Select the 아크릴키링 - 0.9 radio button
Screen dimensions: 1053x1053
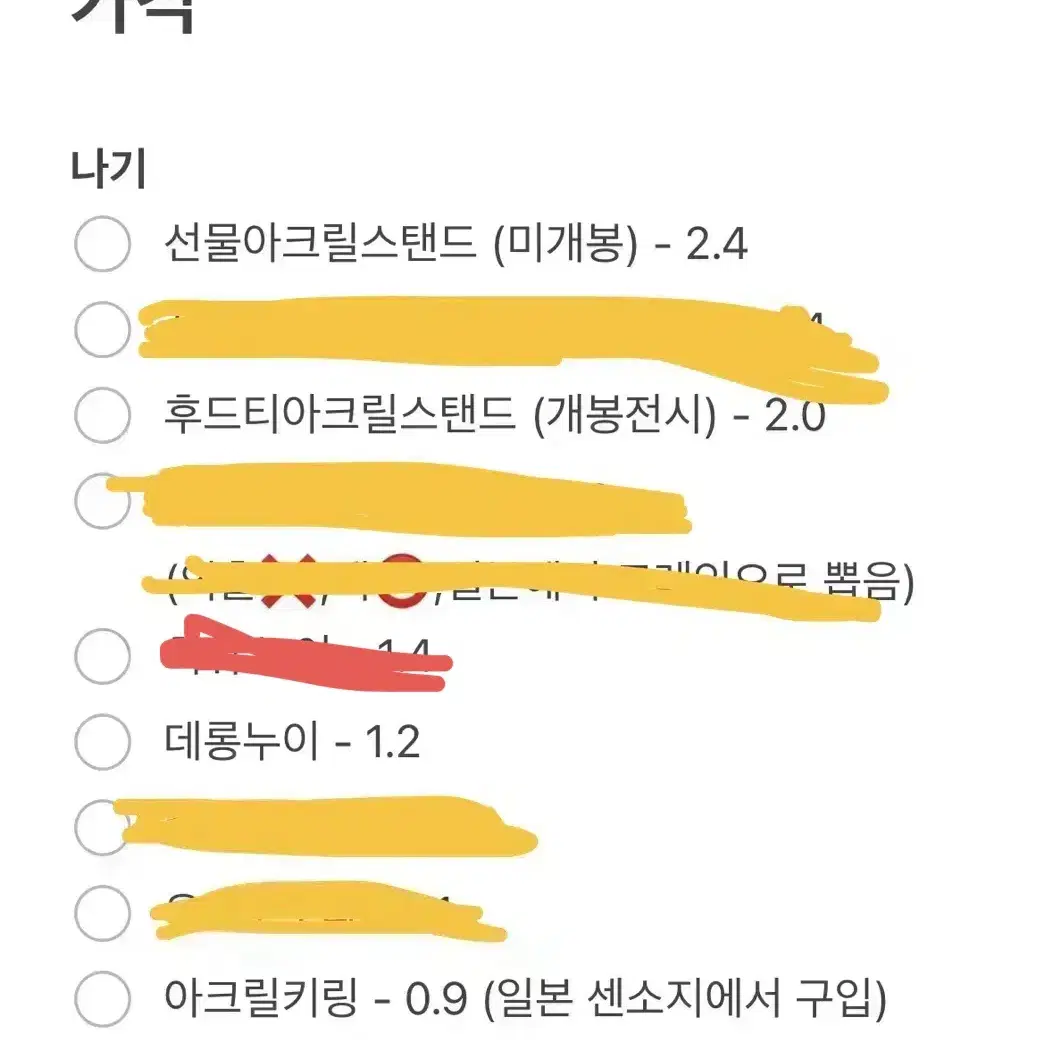point(102,999)
